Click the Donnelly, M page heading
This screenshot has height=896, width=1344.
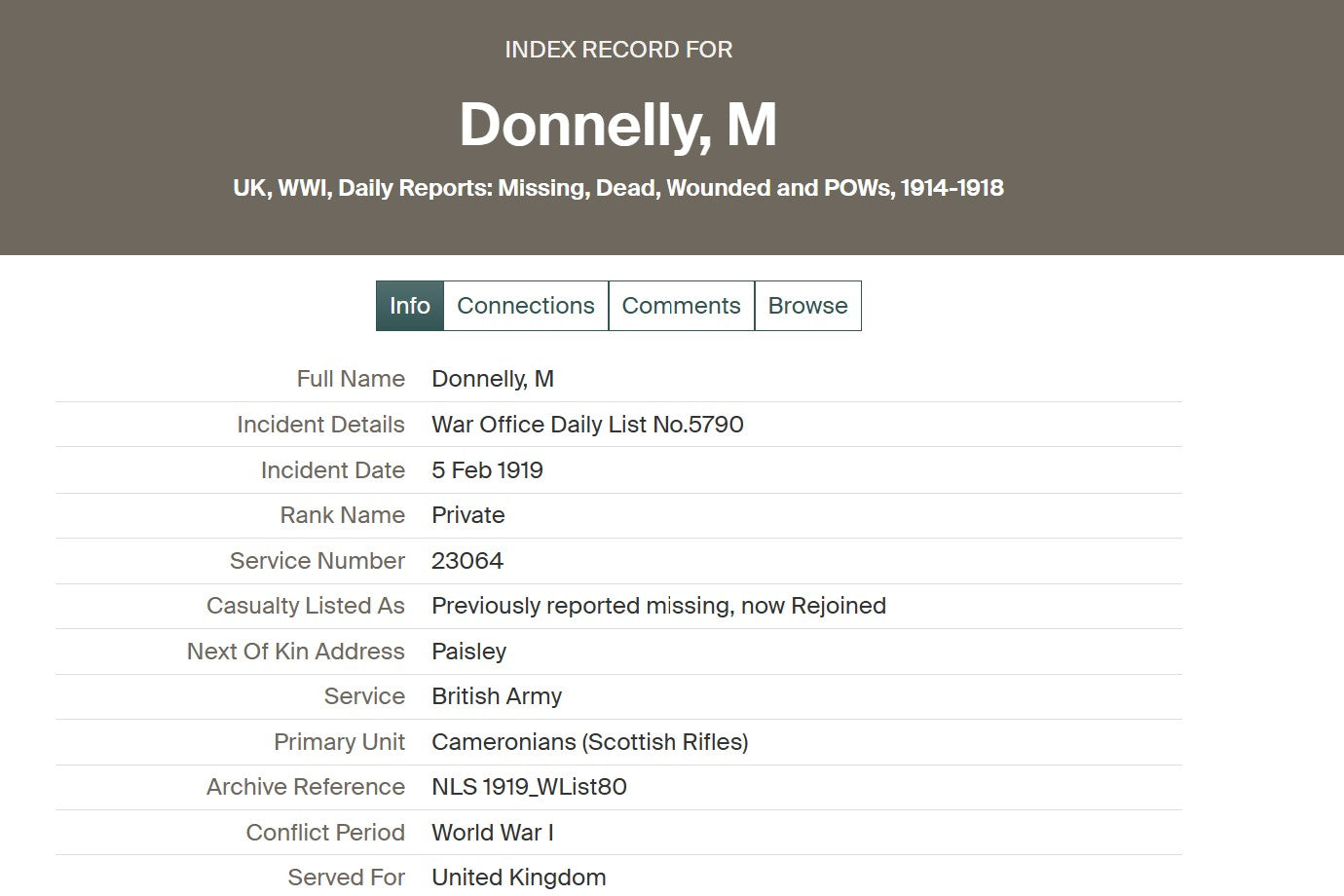618,125
